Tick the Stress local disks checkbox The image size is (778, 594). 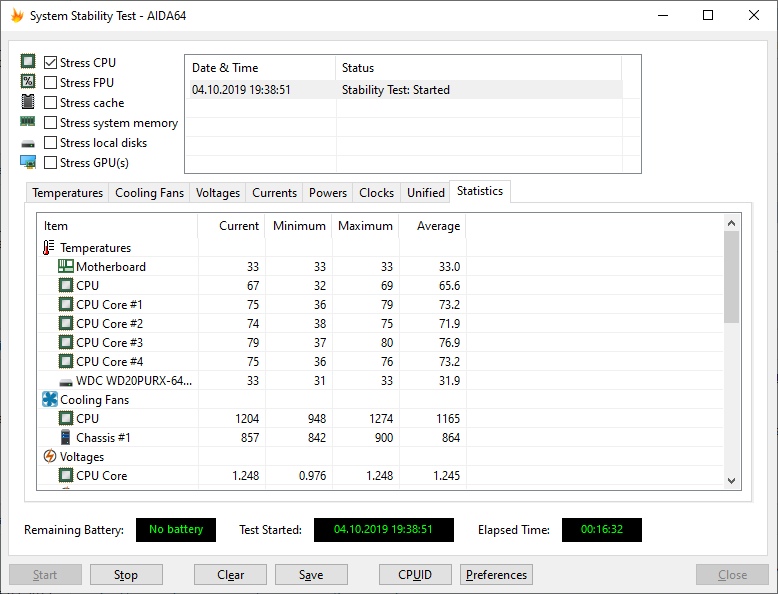coord(50,142)
